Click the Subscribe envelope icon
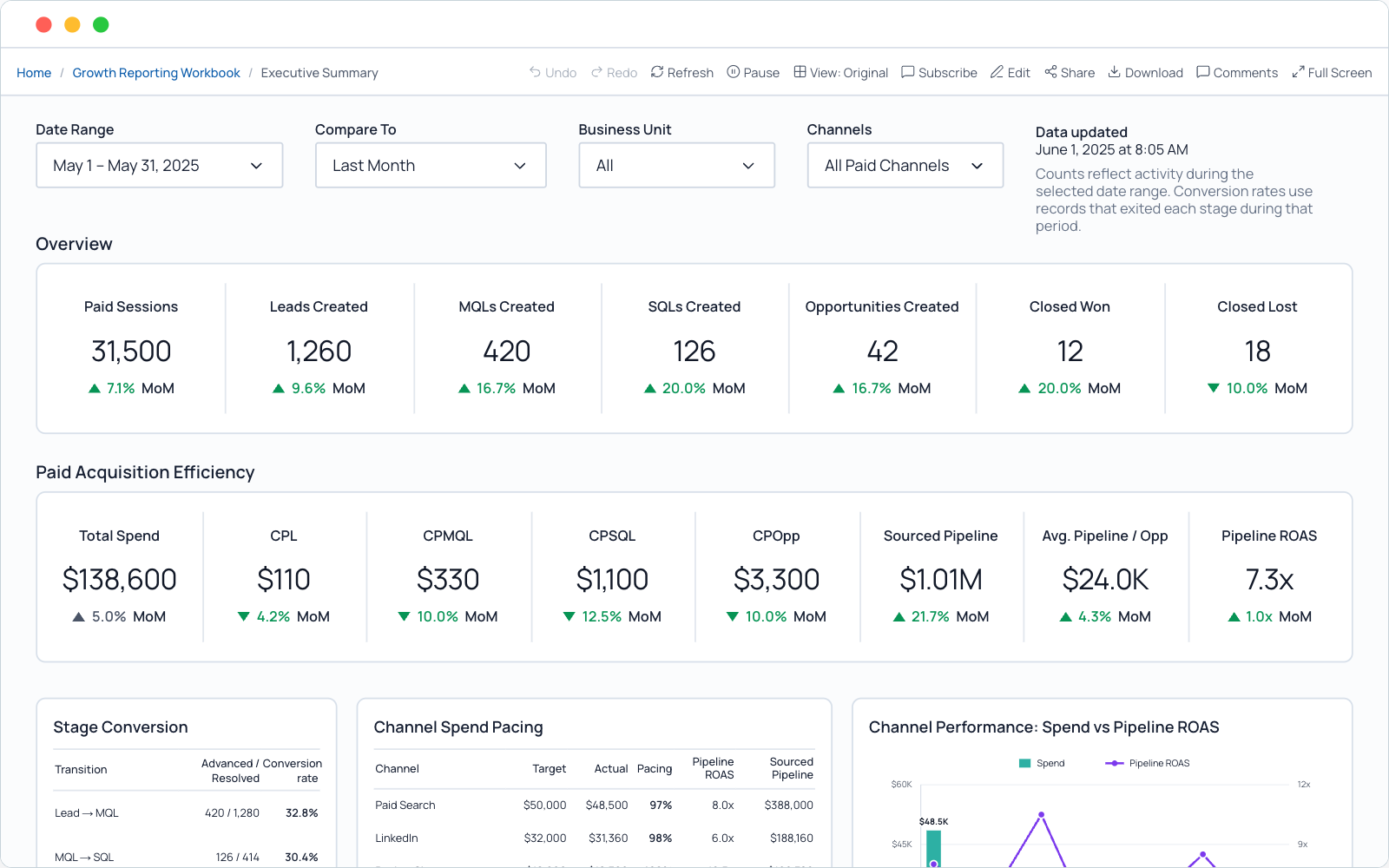 [x=908, y=72]
